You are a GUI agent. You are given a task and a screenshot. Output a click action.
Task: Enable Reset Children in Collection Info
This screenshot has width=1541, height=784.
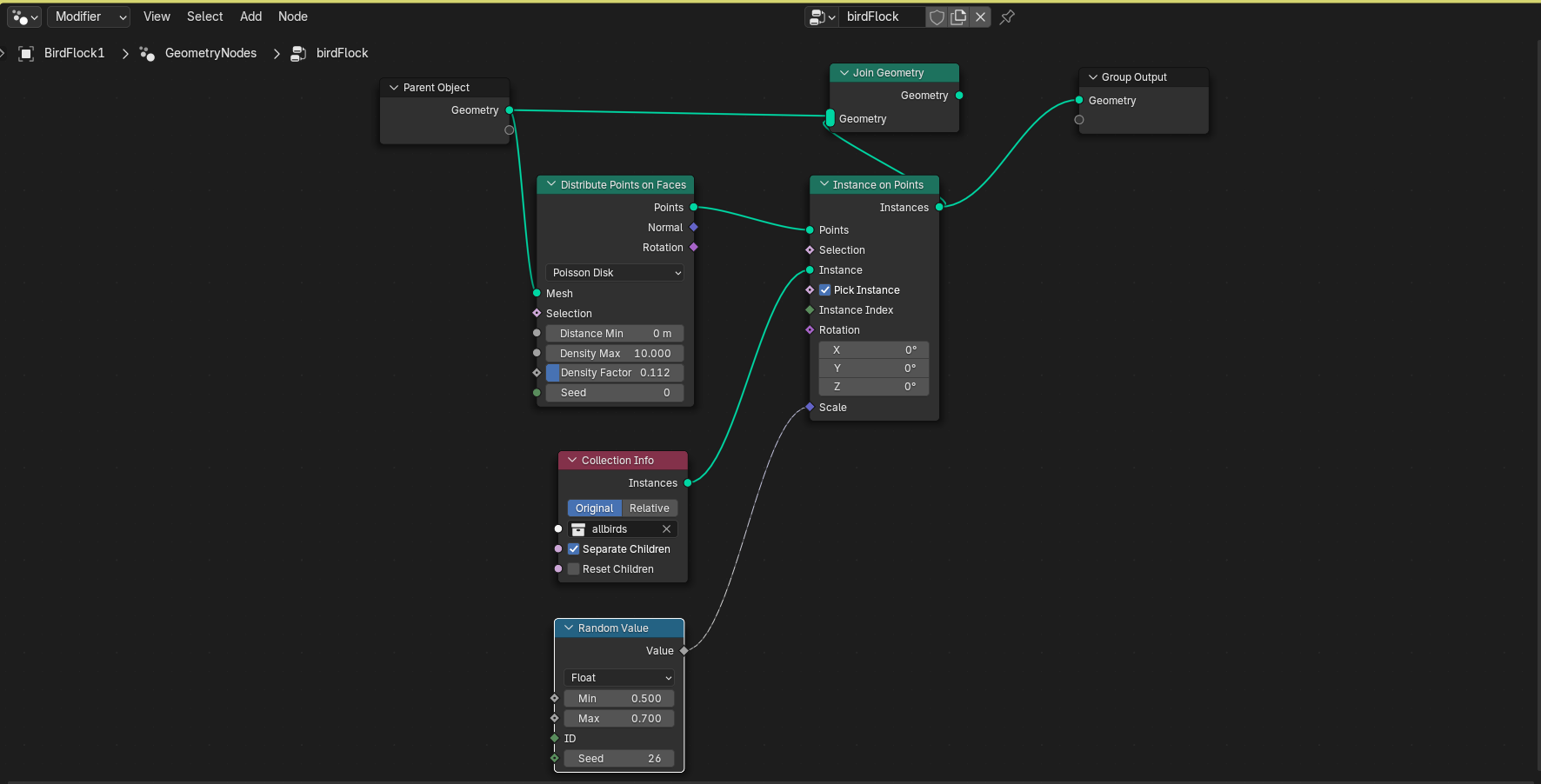(574, 568)
